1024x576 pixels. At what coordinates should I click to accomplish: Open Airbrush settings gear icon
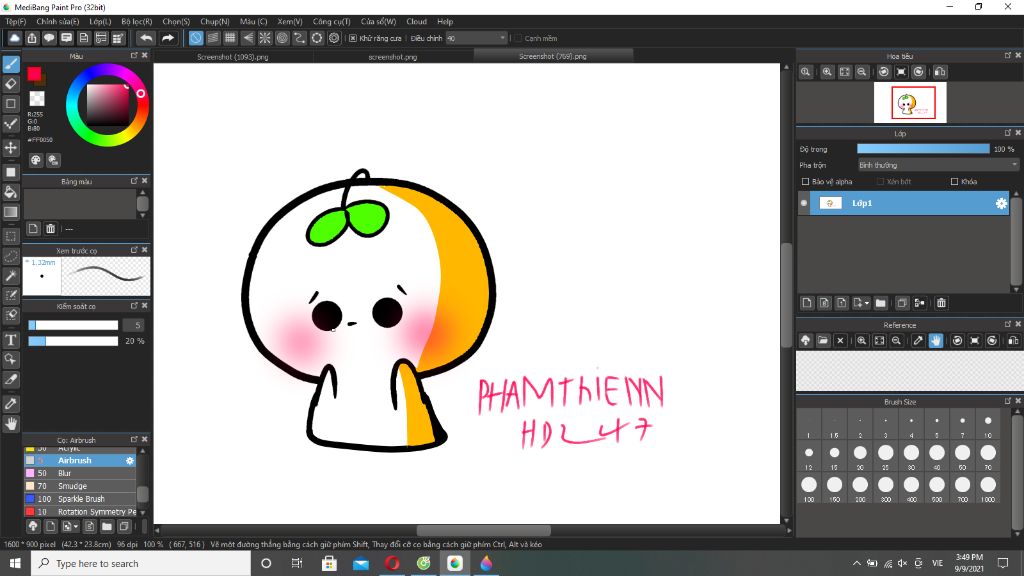(x=129, y=460)
